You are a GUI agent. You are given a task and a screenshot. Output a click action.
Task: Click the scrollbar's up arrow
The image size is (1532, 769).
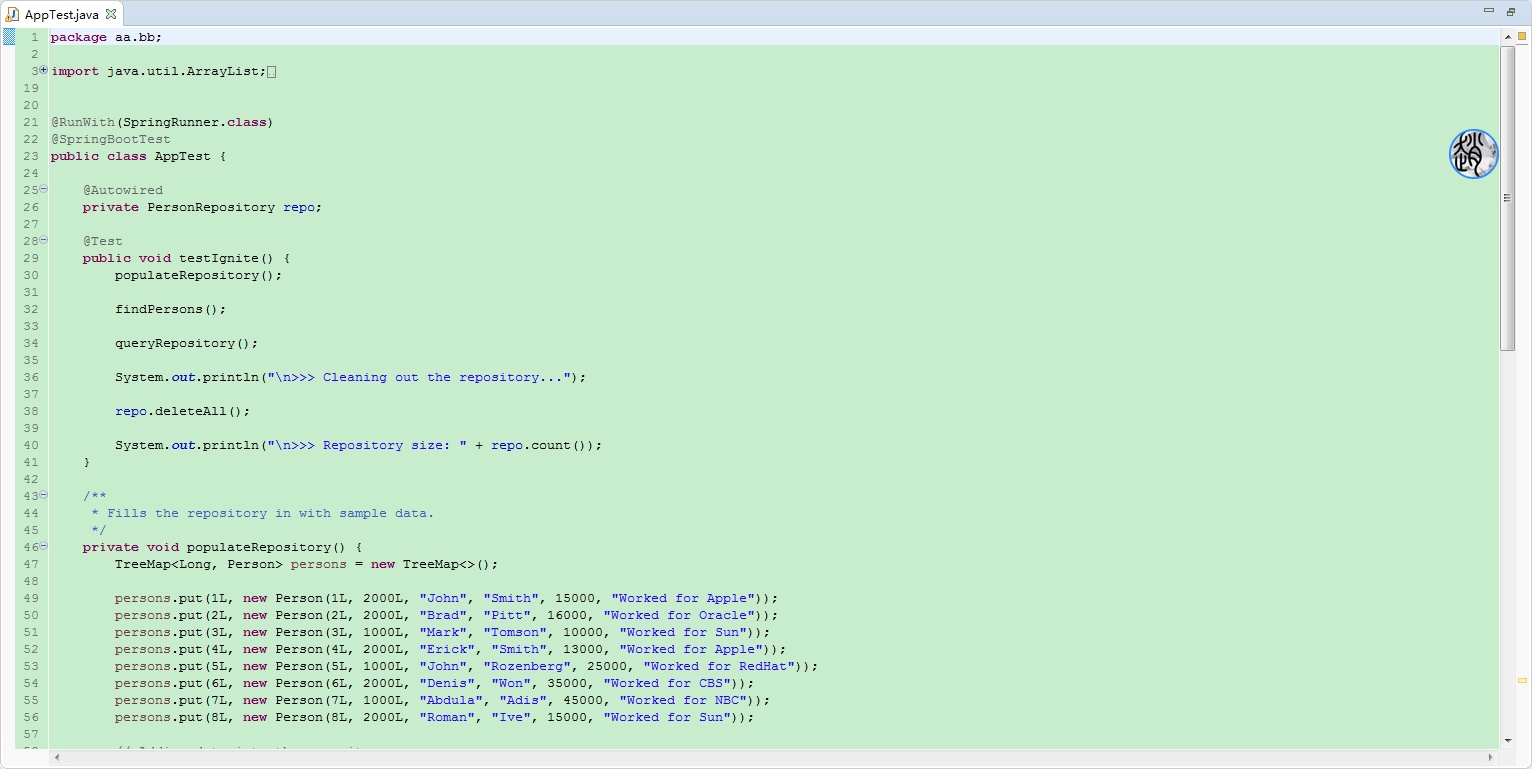(1508, 37)
